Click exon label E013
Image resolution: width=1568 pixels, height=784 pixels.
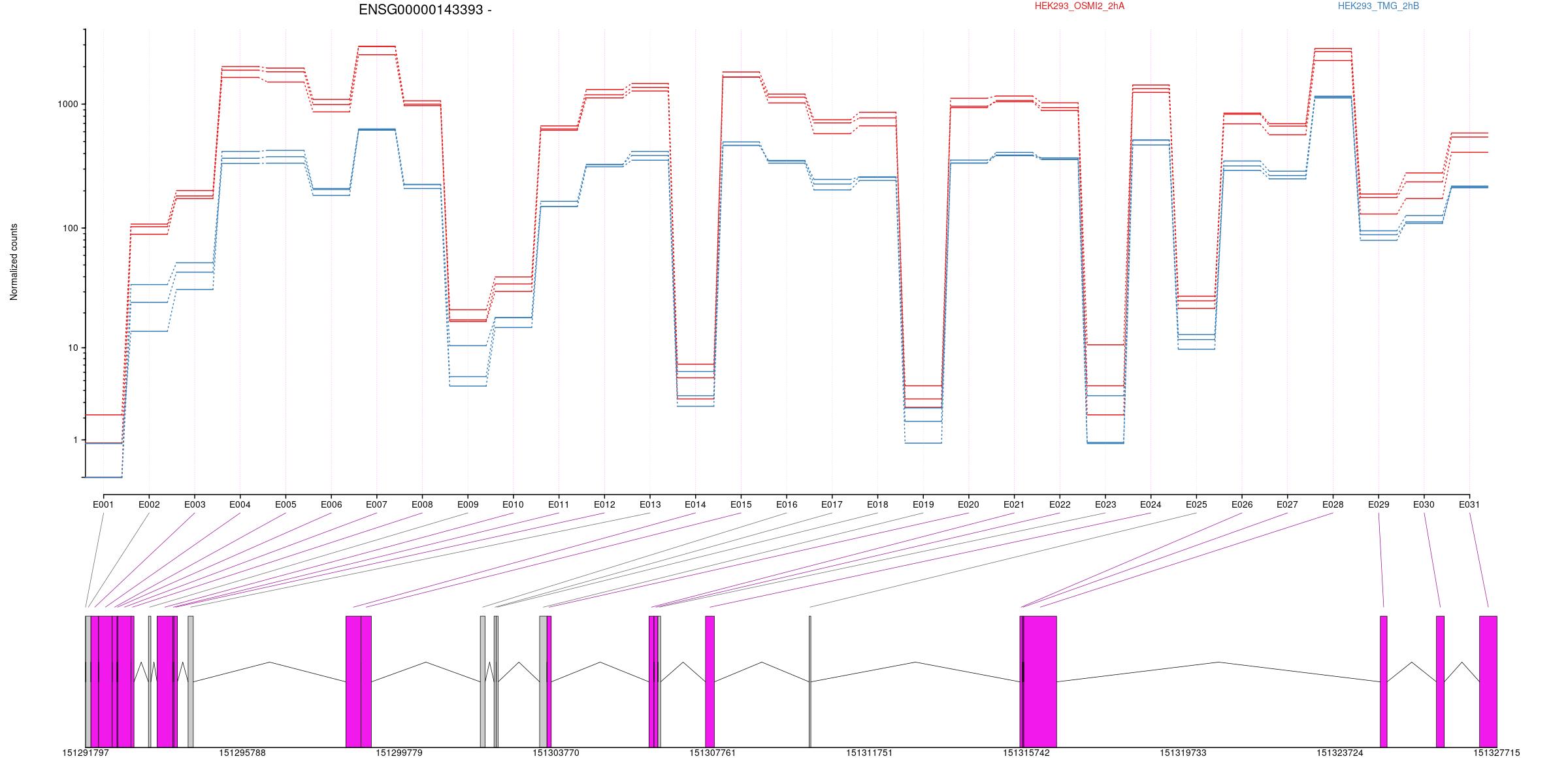650,504
